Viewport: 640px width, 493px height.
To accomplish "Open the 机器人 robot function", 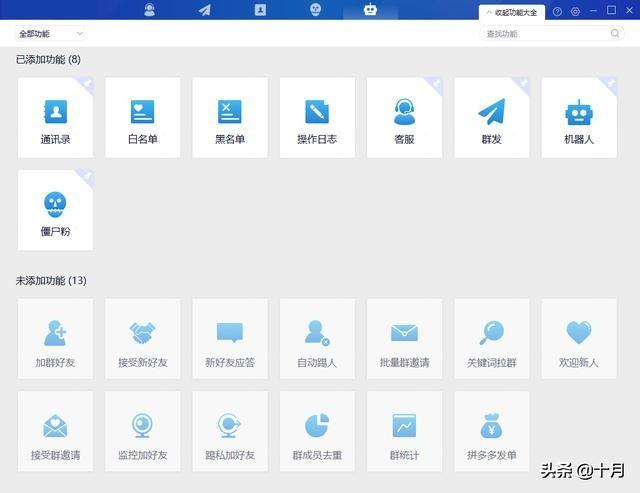I will pos(579,118).
